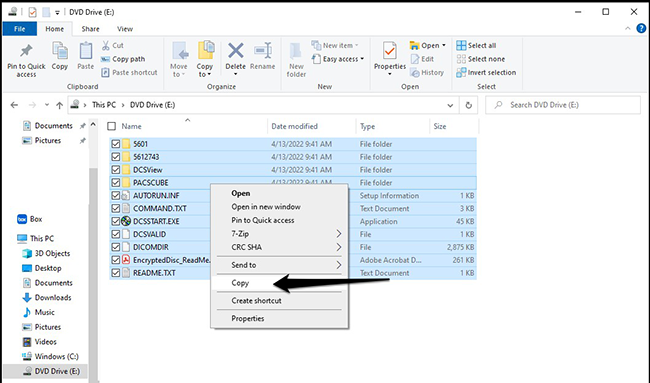This screenshot has height=383, width=650.
Task: Uncheck the DICOMDIR checkbox
Action: click(116, 247)
